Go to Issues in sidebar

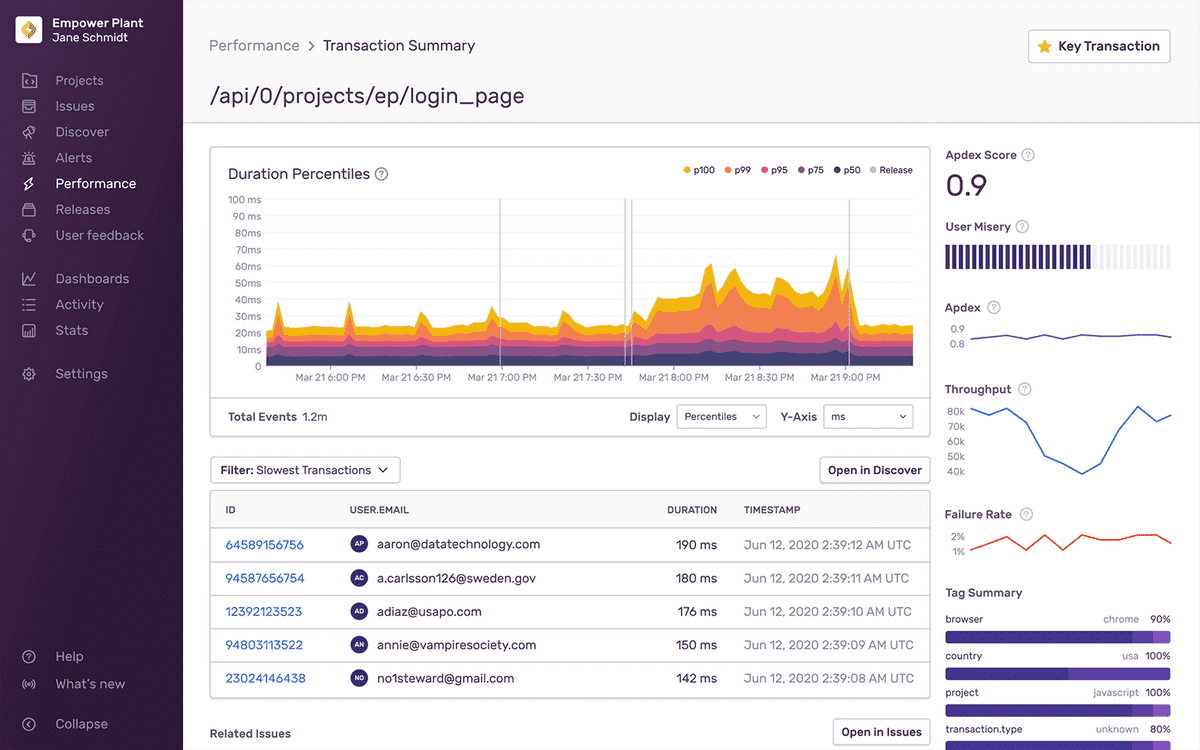pos(75,106)
